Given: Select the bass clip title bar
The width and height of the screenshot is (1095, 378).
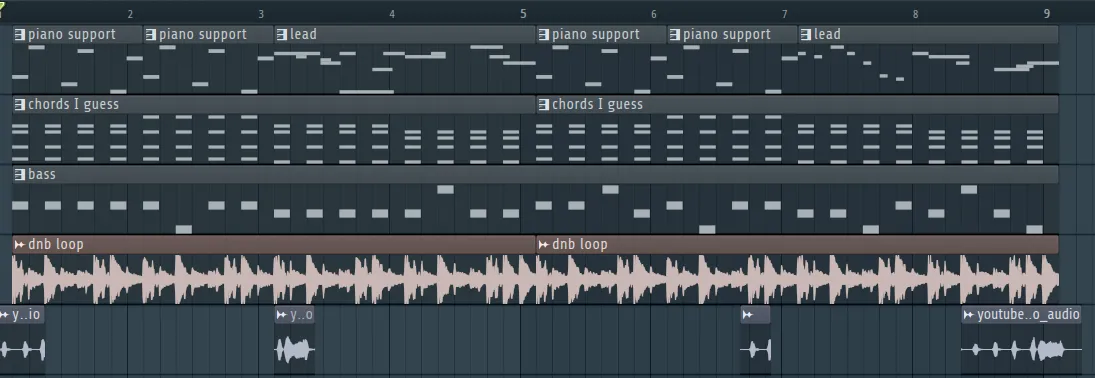Looking at the screenshot, I should pos(535,174).
